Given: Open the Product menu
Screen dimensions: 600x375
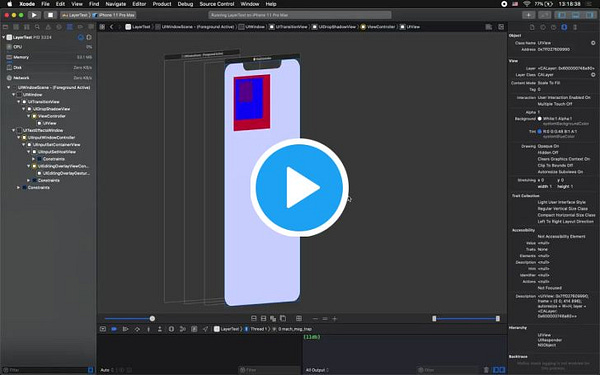Looking at the screenshot, I should coord(162,4).
